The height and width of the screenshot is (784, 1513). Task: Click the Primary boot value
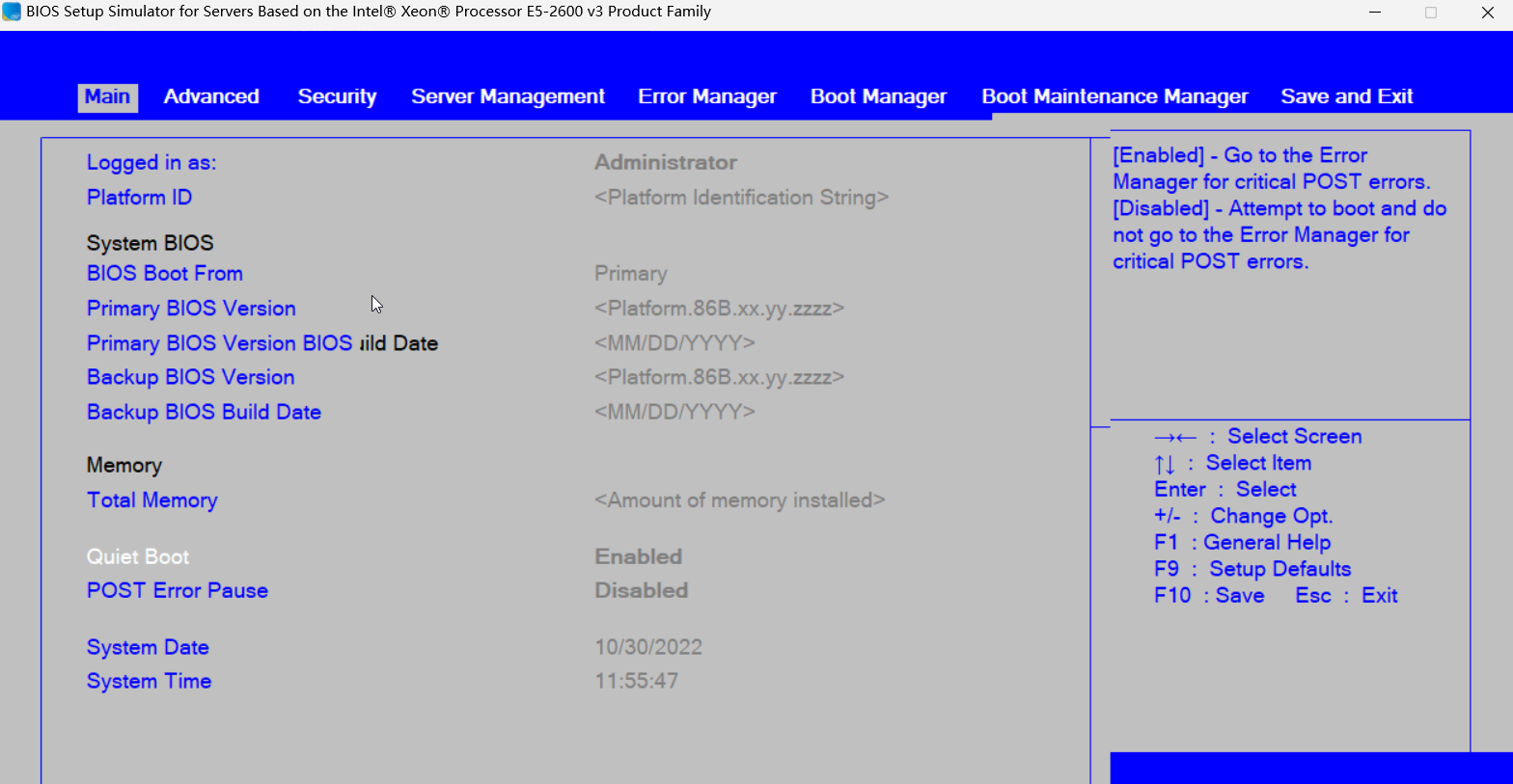[630, 274]
